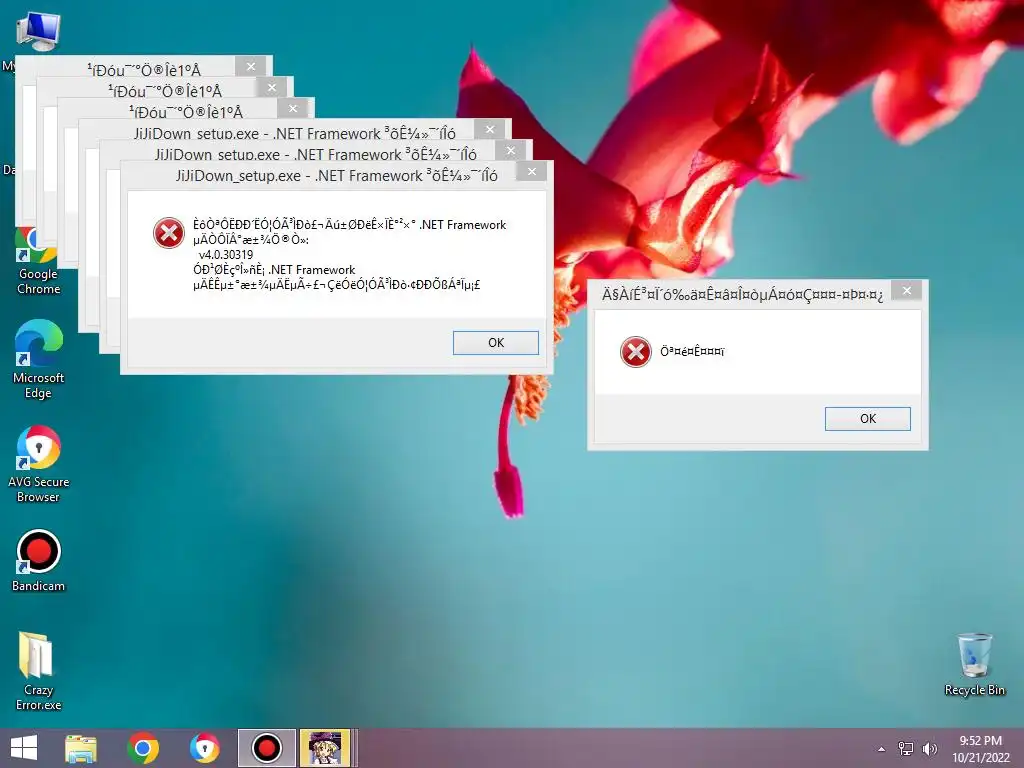
Task: Click the front JiJiDown_setup.exe title bar text
Action: 336,176
